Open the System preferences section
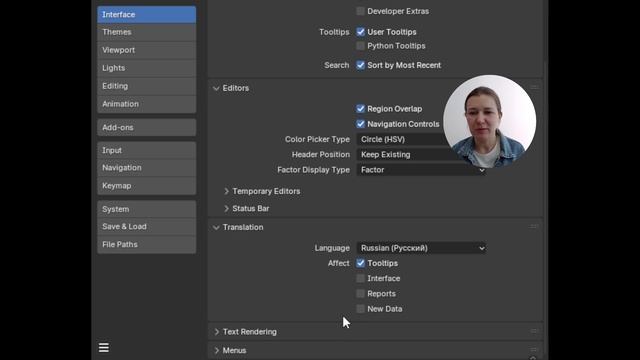The width and height of the screenshot is (640, 360). (147, 209)
